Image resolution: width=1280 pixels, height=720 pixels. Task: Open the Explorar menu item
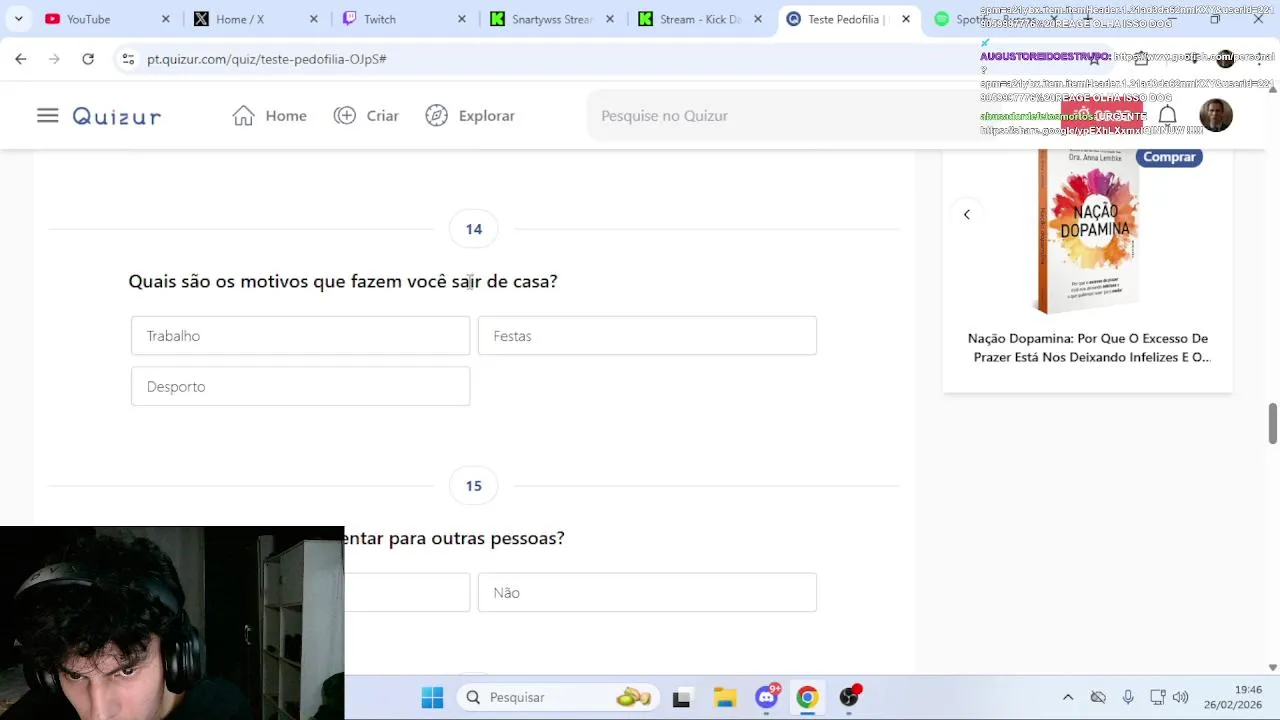pos(470,116)
